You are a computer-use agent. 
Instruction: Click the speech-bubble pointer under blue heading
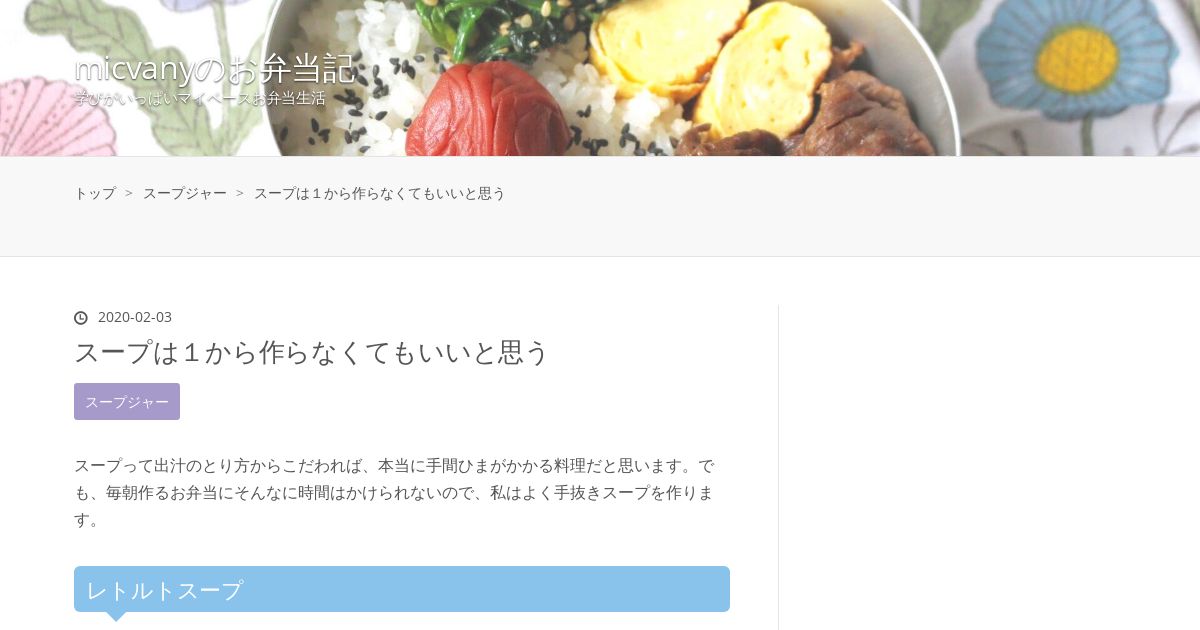coord(116,616)
